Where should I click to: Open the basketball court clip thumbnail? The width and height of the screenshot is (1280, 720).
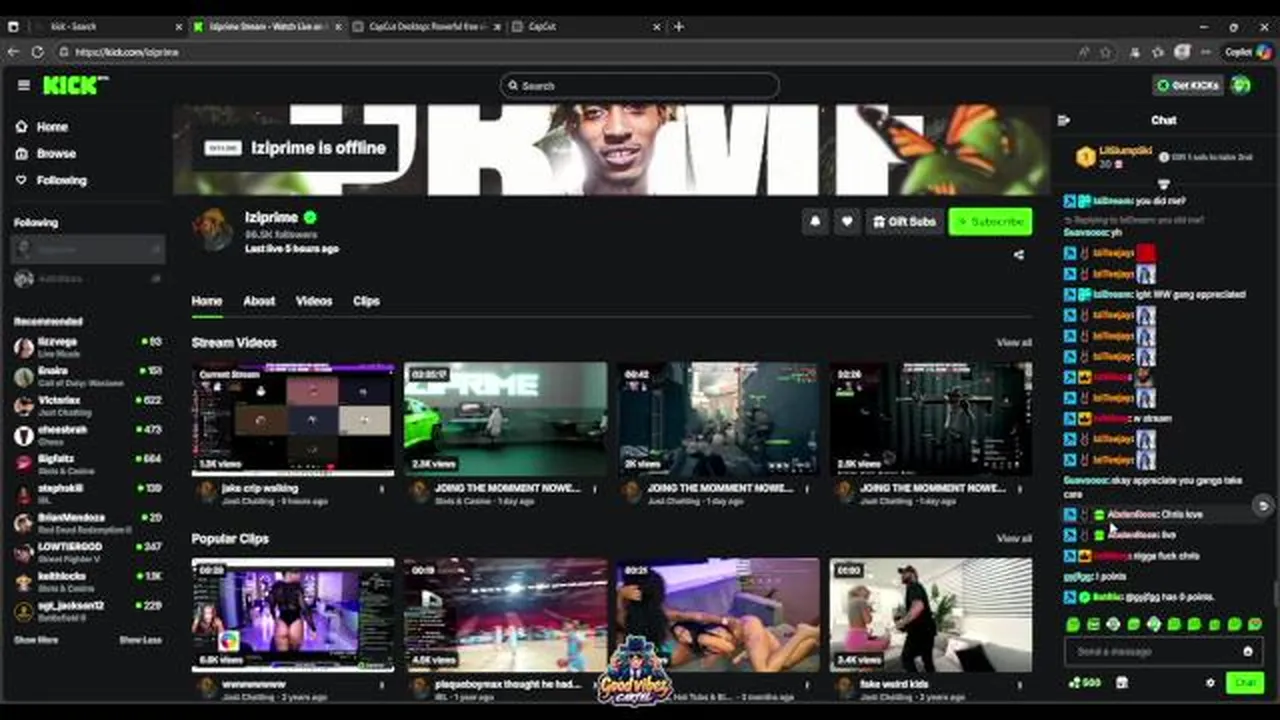point(505,615)
